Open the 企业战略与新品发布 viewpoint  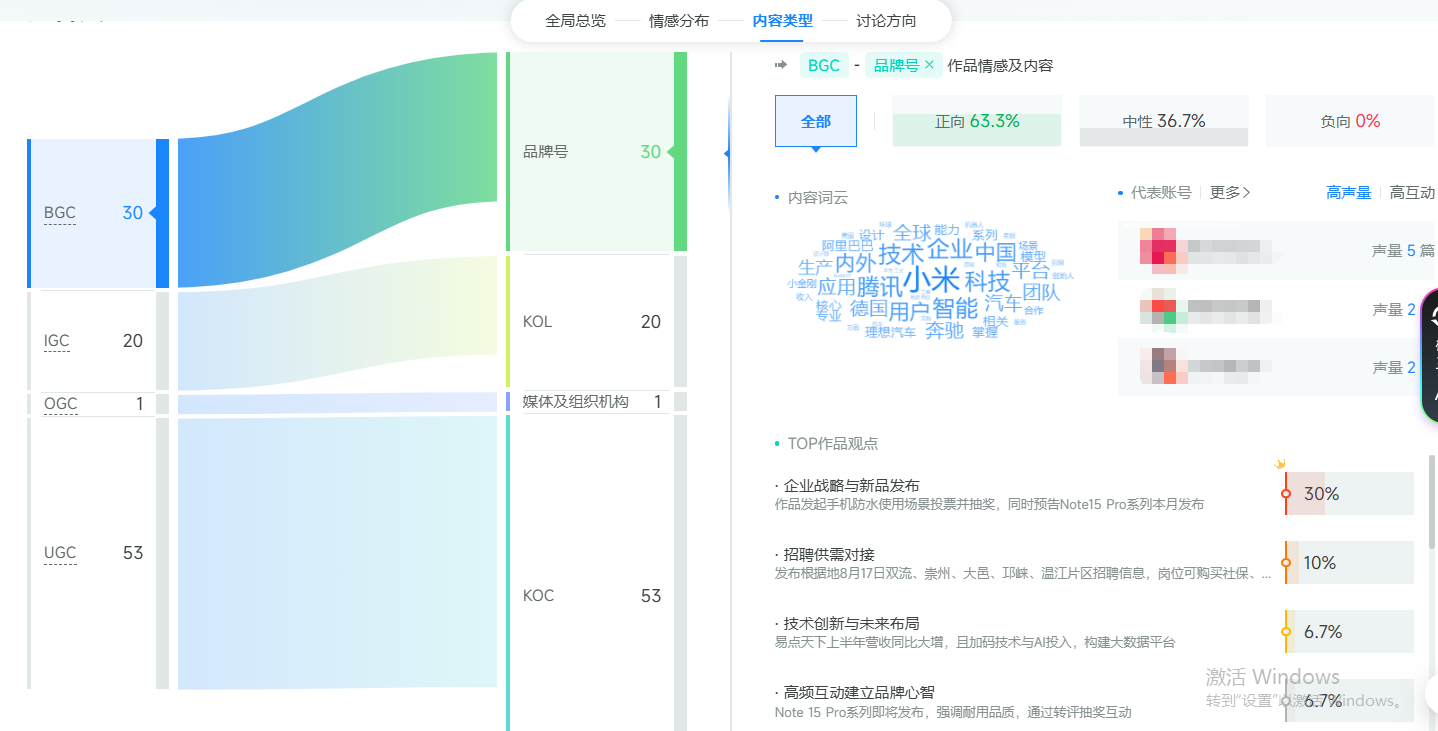tap(852, 485)
